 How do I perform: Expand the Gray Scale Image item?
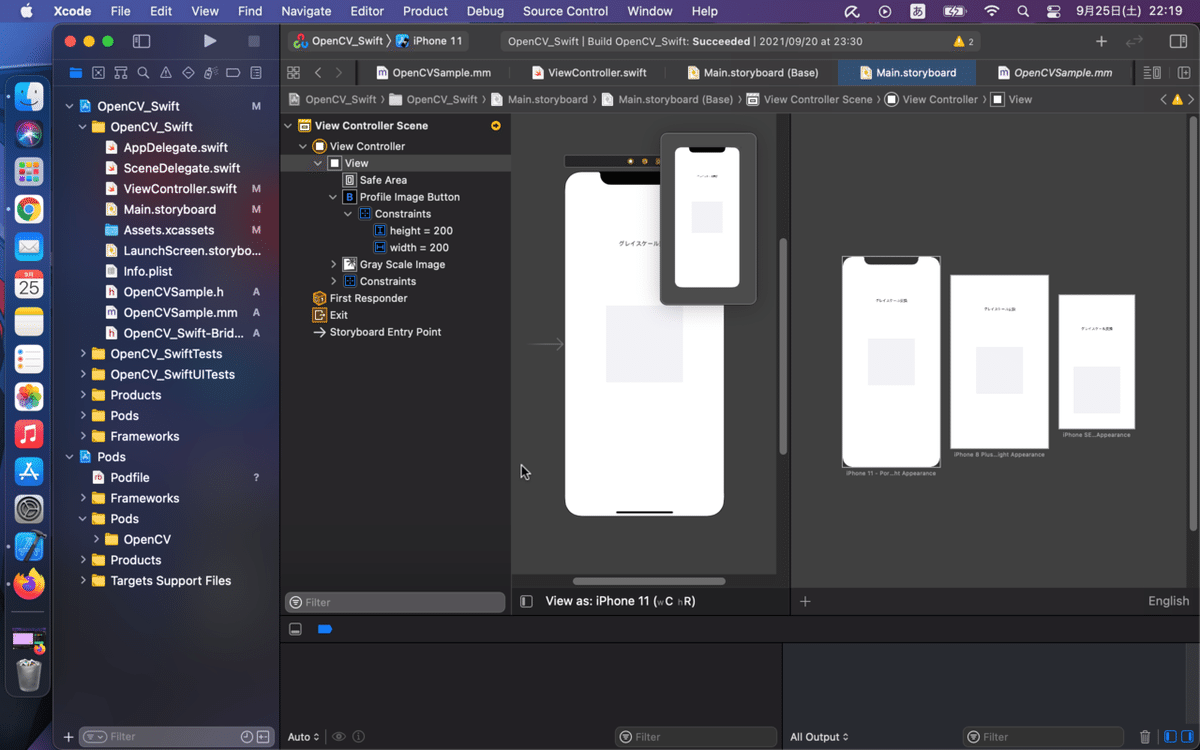point(334,265)
